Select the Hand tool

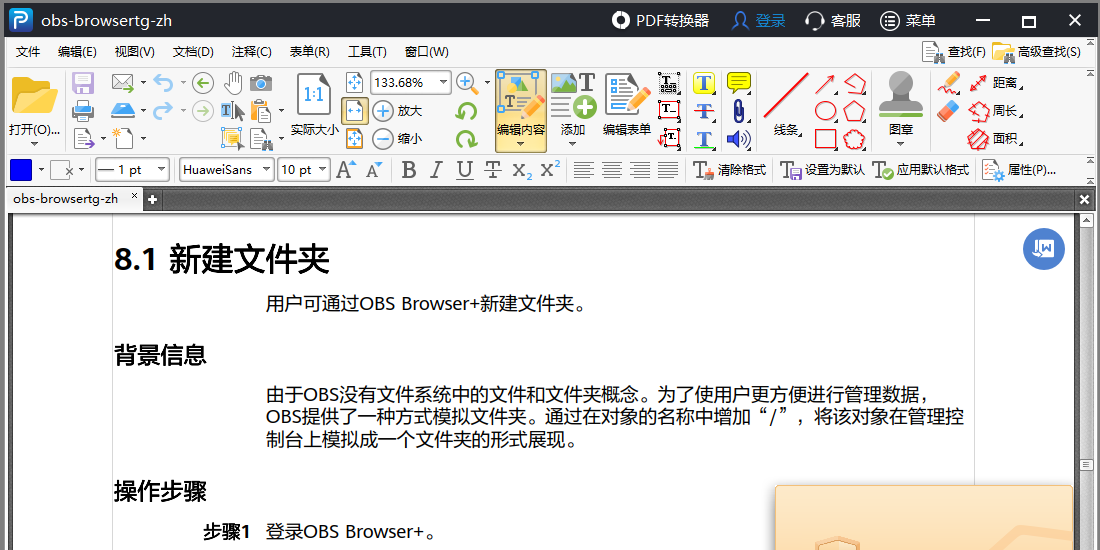232,83
